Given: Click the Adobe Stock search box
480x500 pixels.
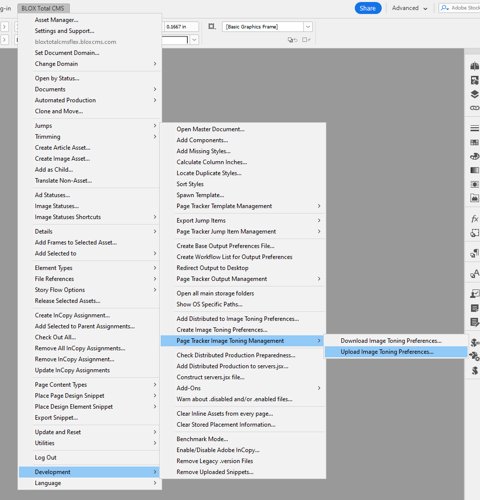Looking at the screenshot, I should [460, 8].
